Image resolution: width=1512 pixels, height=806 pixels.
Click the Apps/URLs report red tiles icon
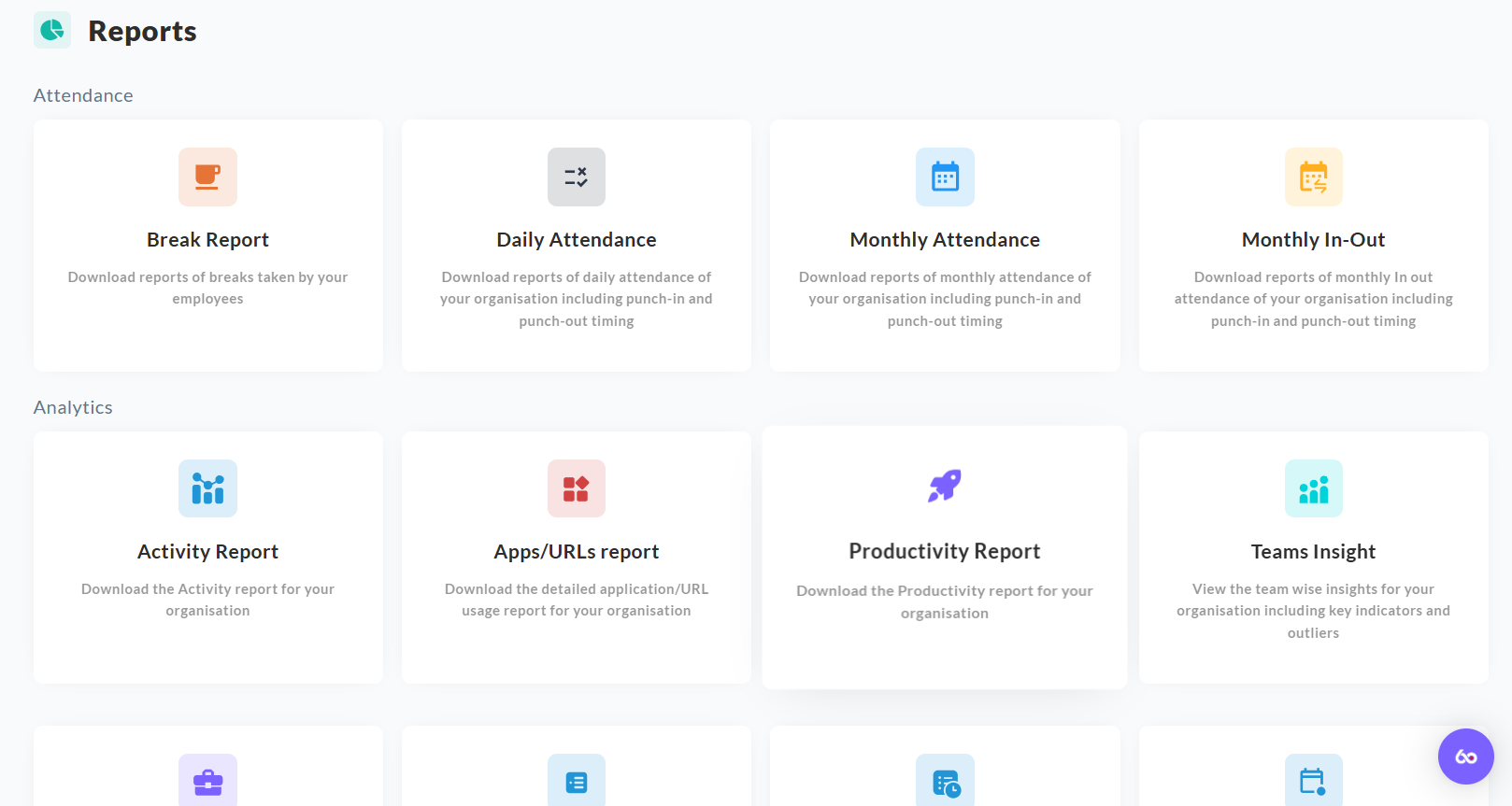[x=577, y=488]
